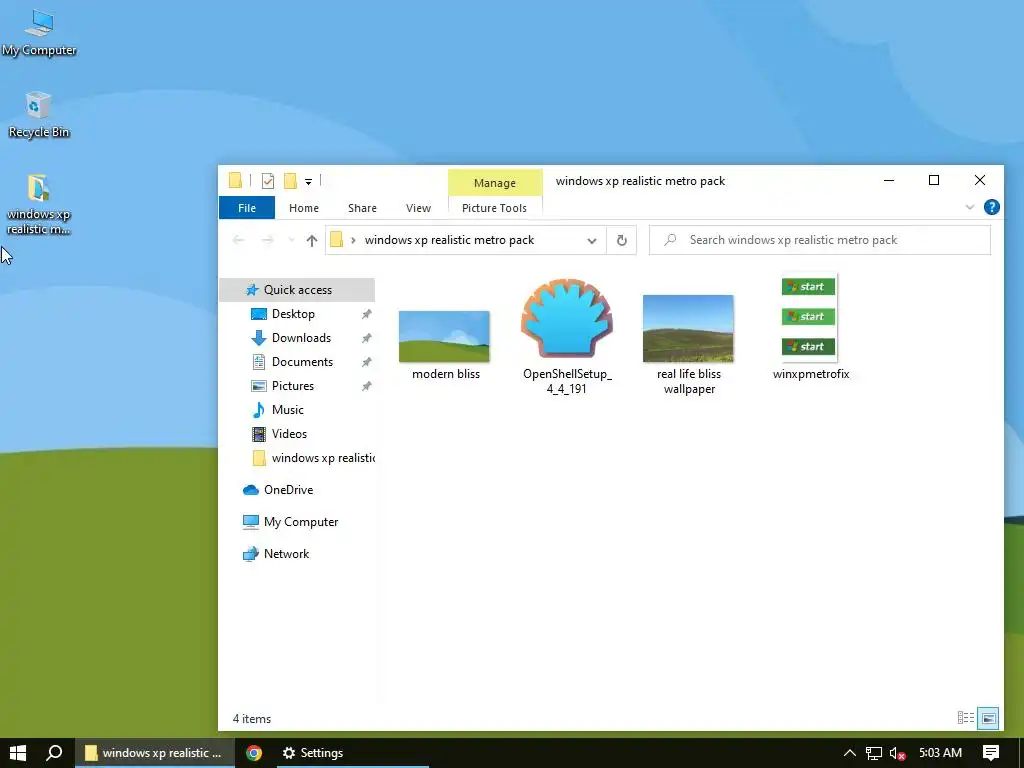Open the recent locations dropdown arrow
The image size is (1024, 768).
[x=291, y=240]
